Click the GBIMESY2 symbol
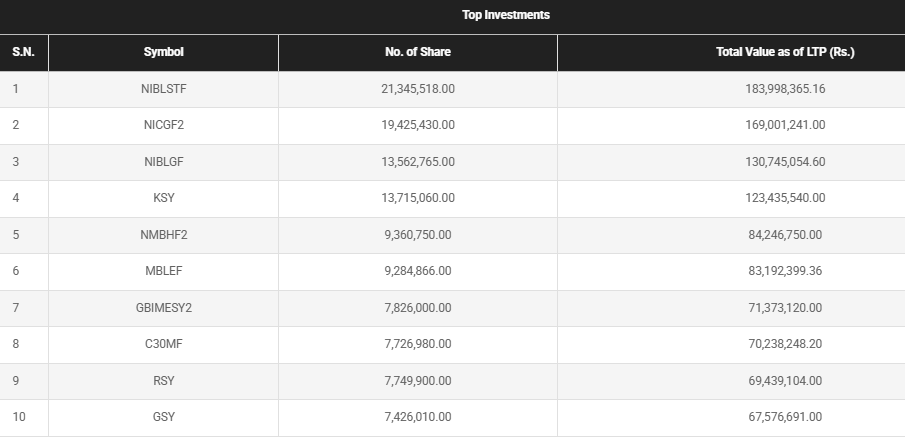The height and width of the screenshot is (438, 905). [x=164, y=308]
